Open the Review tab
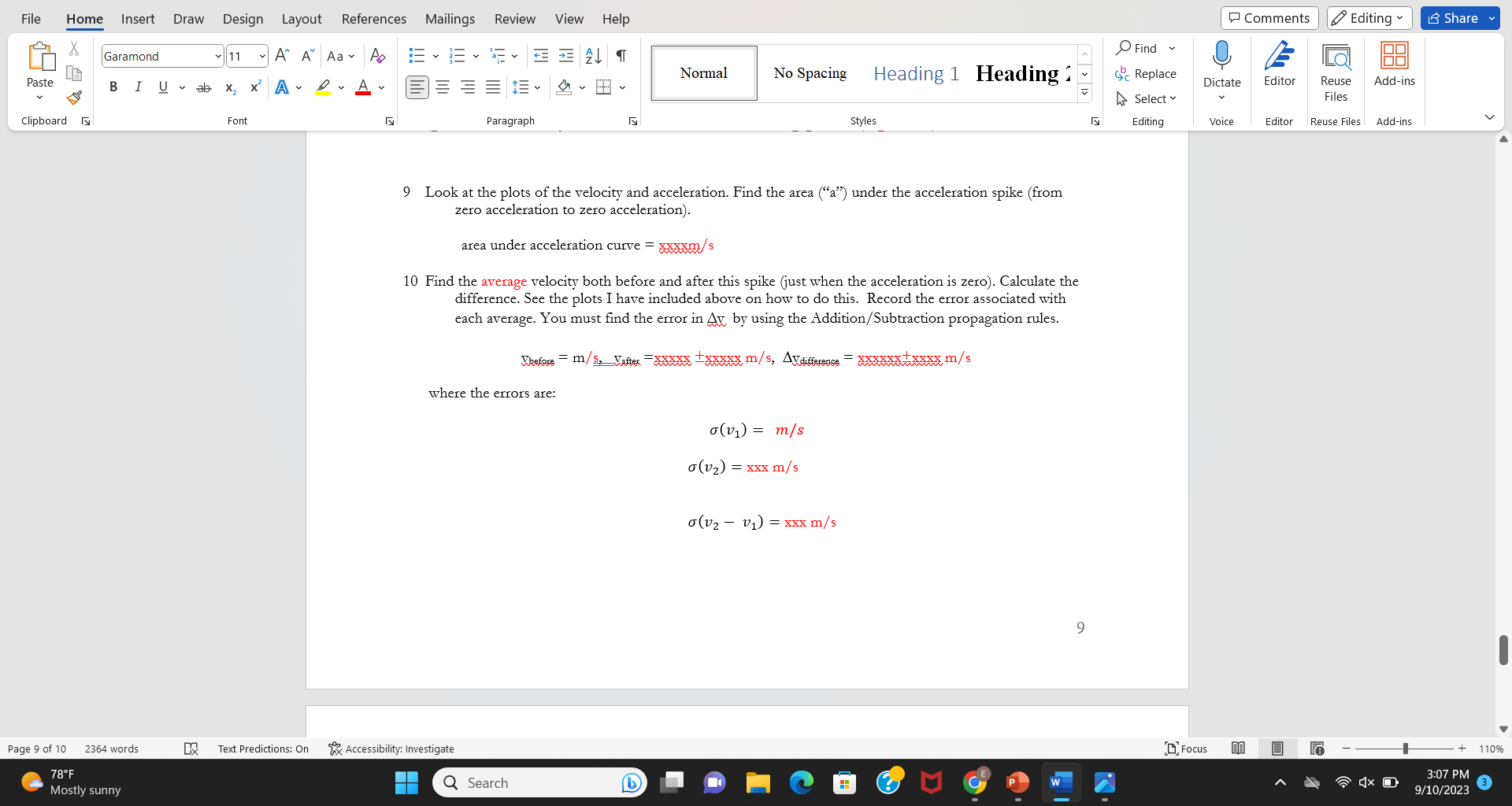1512x806 pixels. pos(515,19)
